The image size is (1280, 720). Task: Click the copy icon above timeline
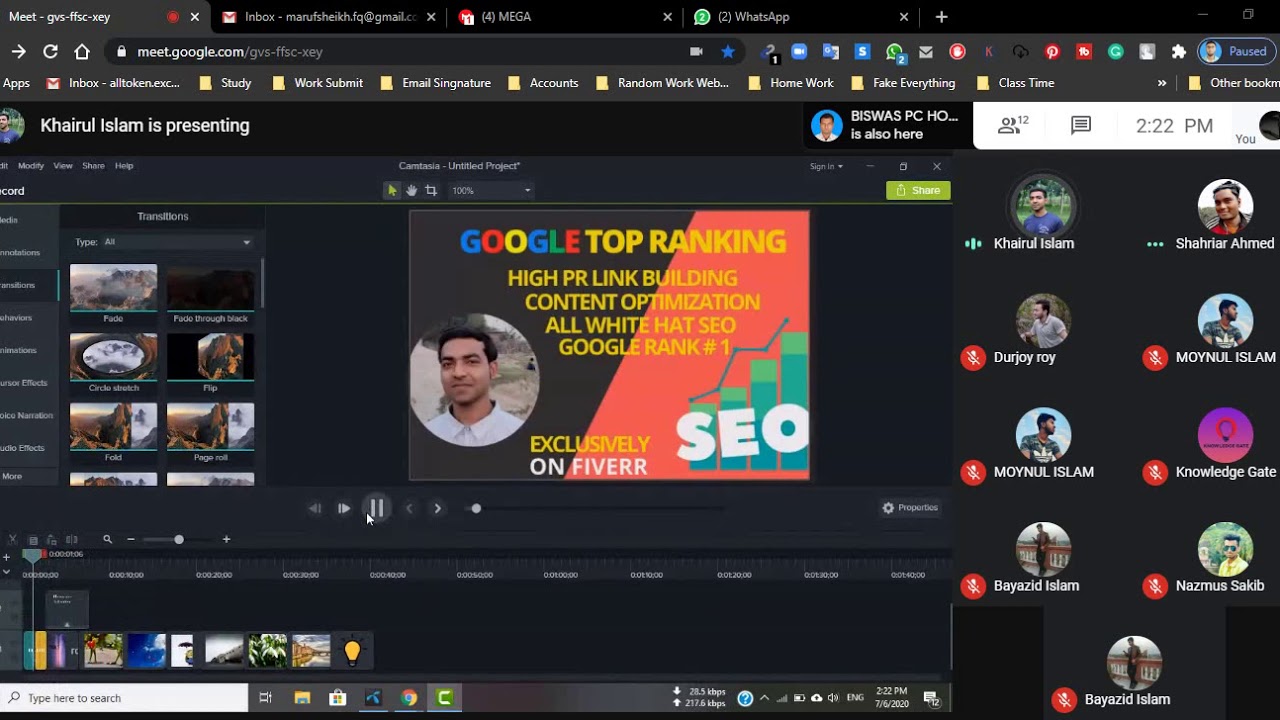tap(33, 540)
